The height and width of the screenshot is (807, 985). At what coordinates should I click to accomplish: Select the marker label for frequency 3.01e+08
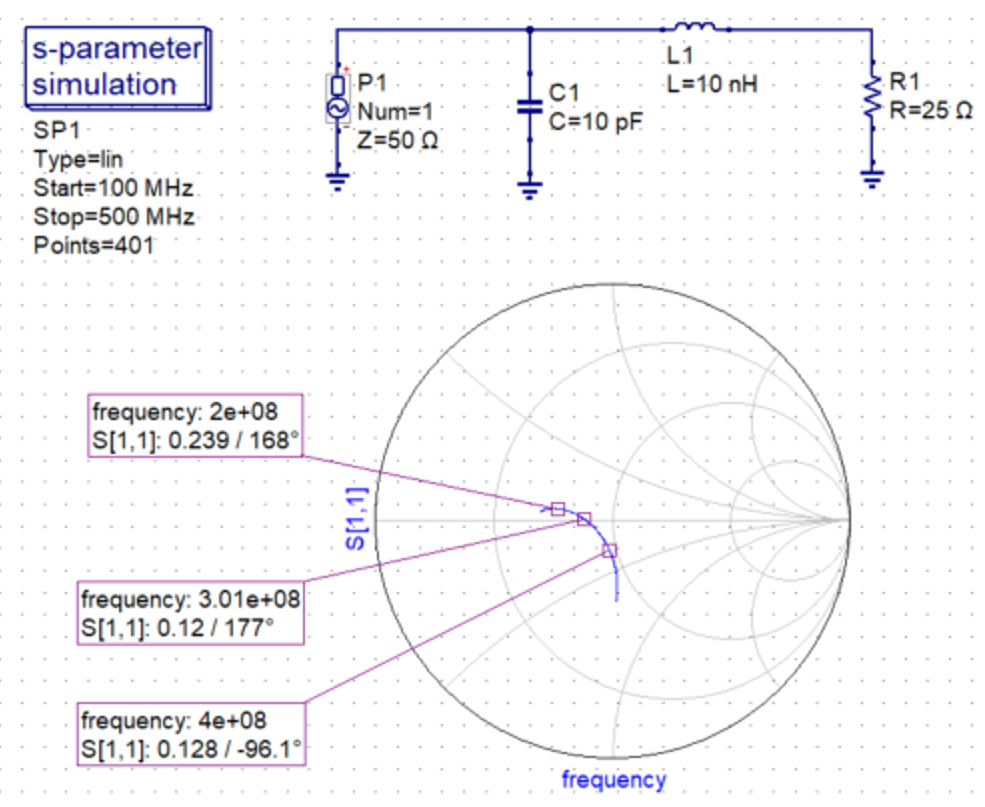click(191, 613)
